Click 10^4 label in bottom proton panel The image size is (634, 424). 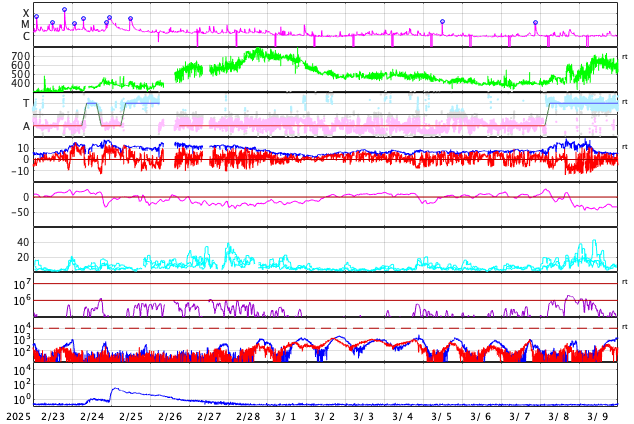[x=21, y=370]
